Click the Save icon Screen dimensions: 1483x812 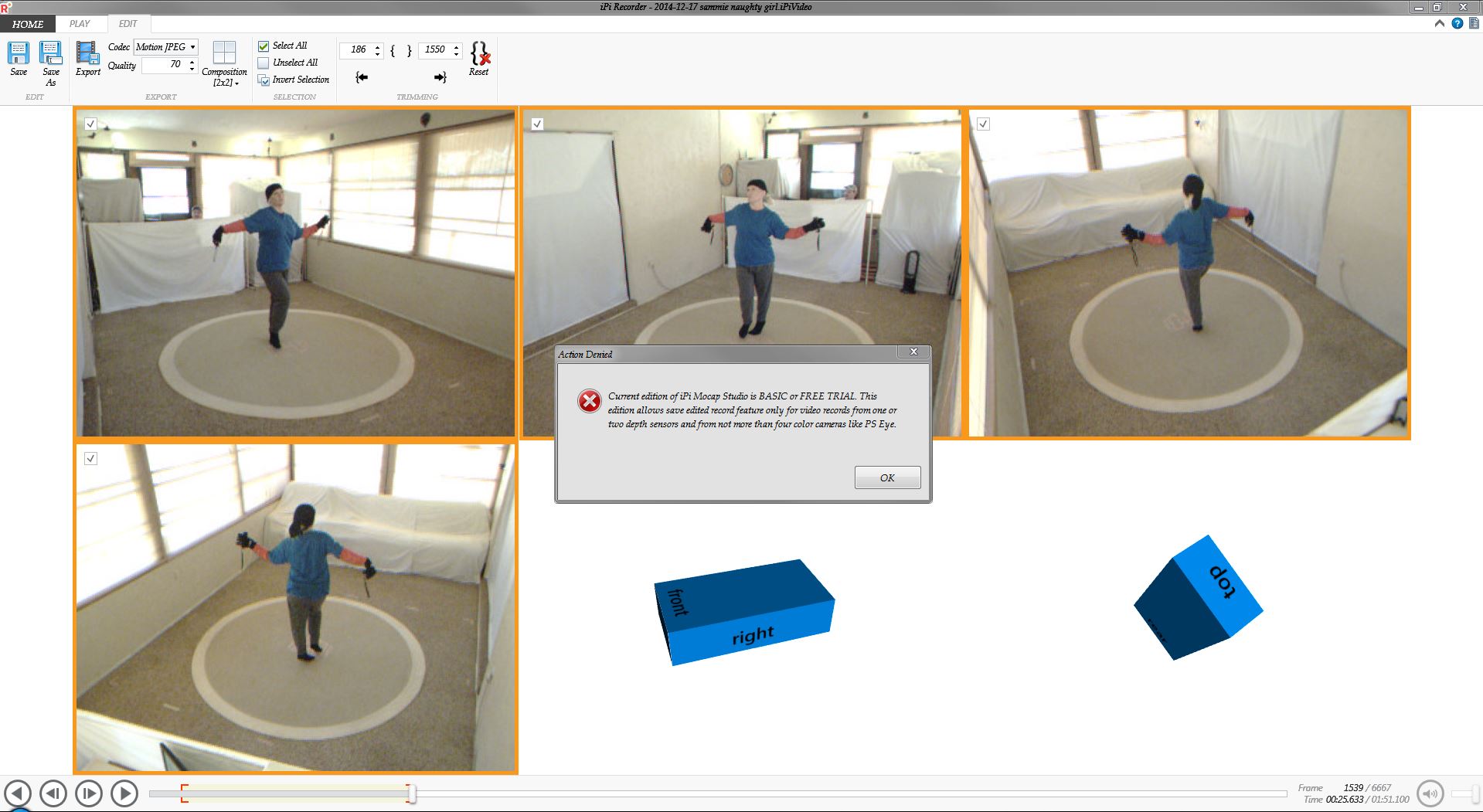tap(19, 53)
